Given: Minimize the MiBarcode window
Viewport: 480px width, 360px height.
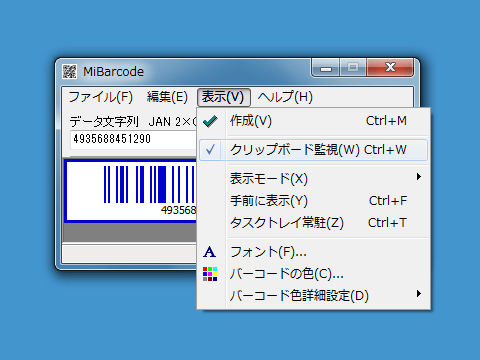Looking at the screenshot, I should pos(326,68).
